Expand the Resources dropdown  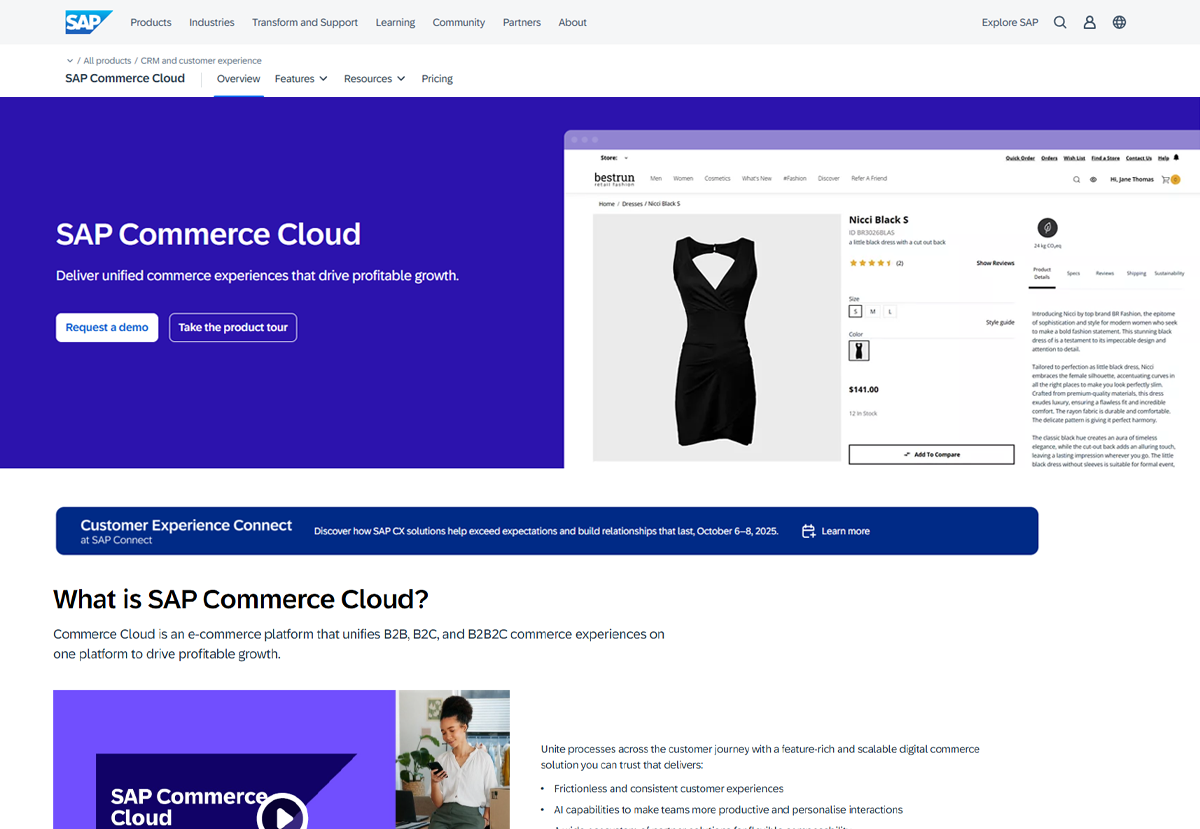pyautogui.click(x=374, y=79)
